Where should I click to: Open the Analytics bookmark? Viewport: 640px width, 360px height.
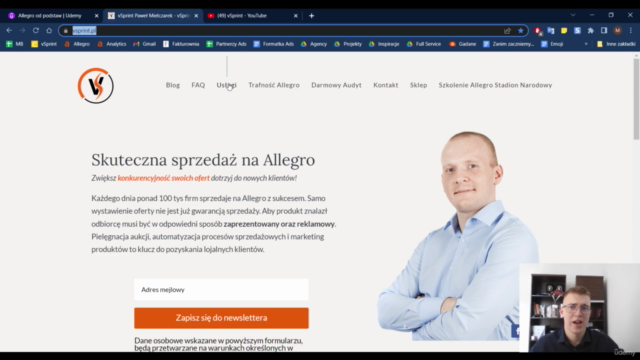(x=111, y=44)
